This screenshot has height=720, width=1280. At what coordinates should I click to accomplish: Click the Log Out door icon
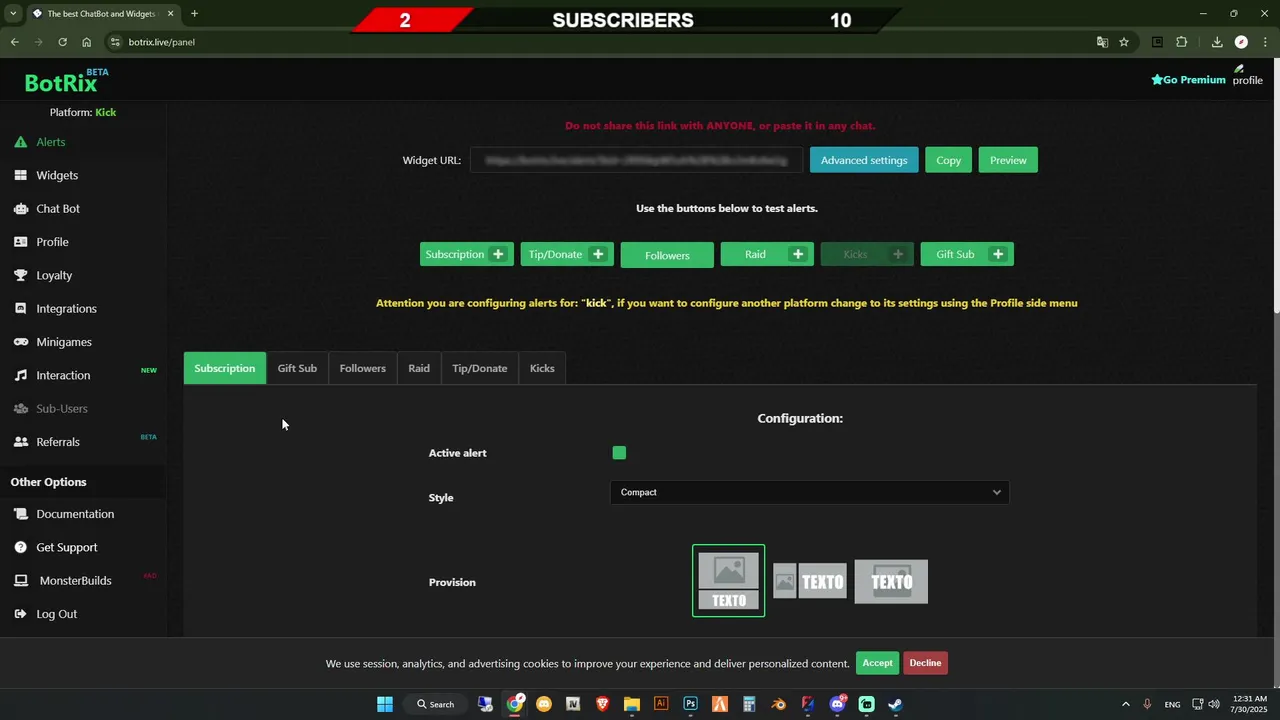(x=20, y=614)
